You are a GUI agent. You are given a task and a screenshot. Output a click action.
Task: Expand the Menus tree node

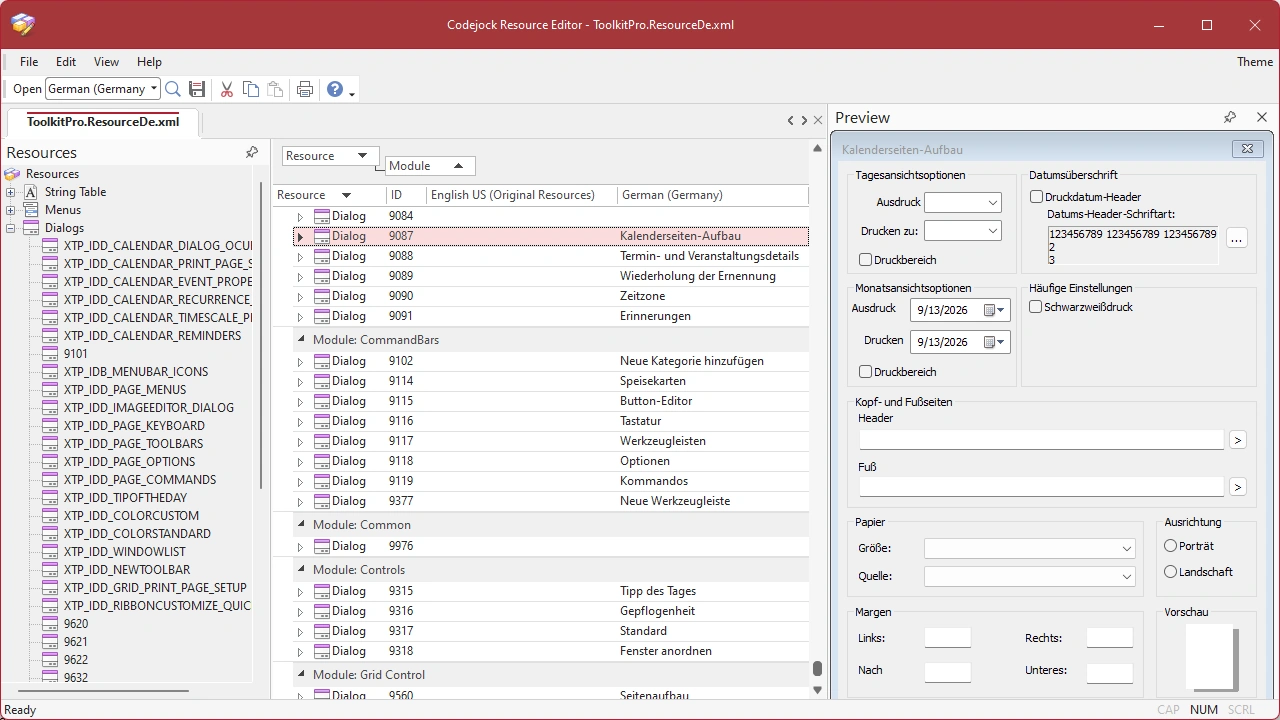click(x=11, y=210)
